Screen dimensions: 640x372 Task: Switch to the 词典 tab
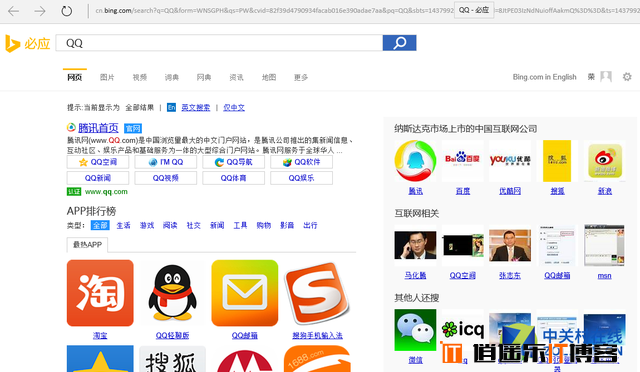point(172,77)
